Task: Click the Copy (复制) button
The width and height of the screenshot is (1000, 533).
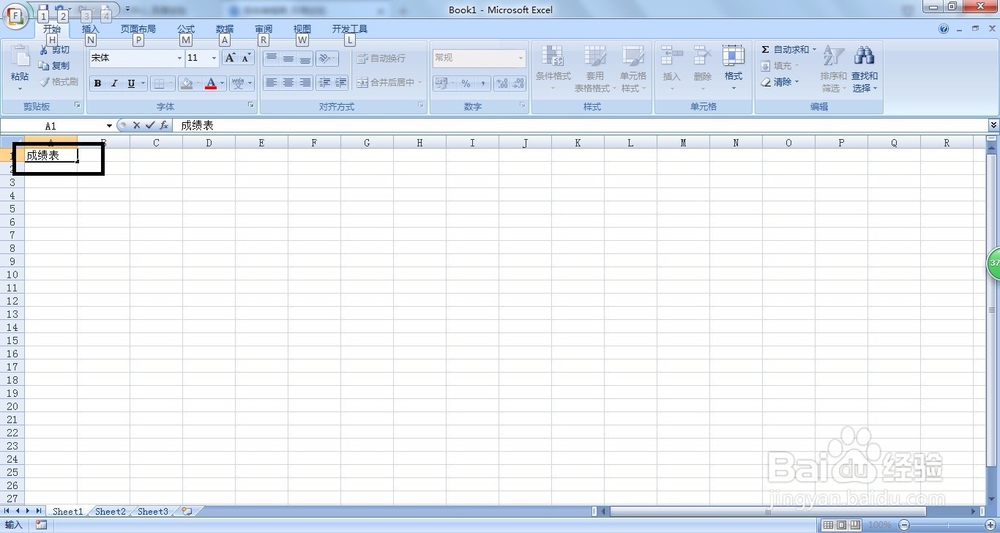Action: 54,66
